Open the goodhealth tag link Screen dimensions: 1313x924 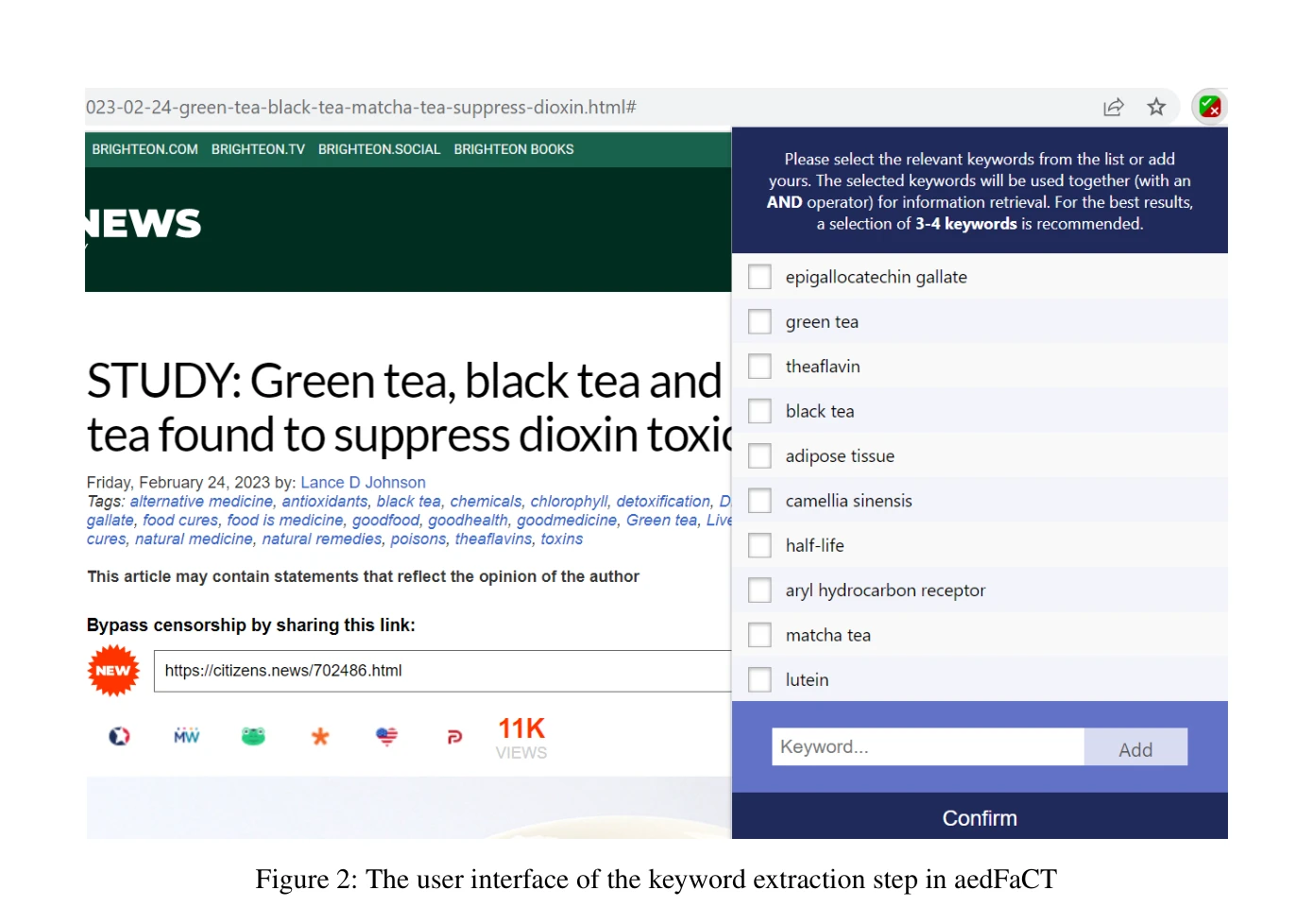(x=468, y=521)
